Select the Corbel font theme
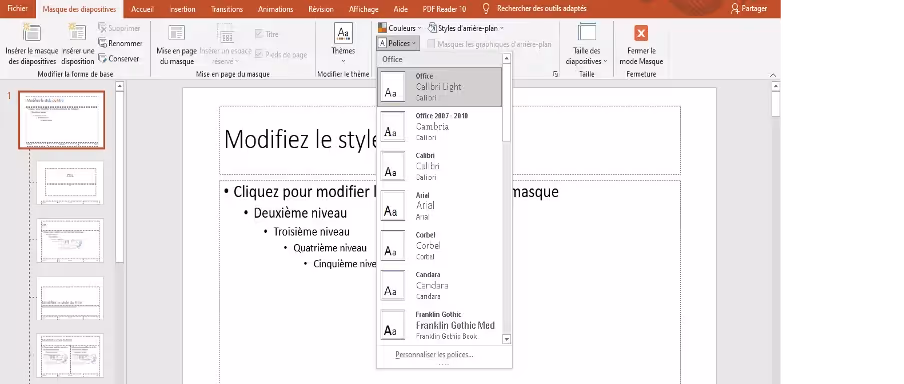The height and width of the screenshot is (384, 904). 439,246
